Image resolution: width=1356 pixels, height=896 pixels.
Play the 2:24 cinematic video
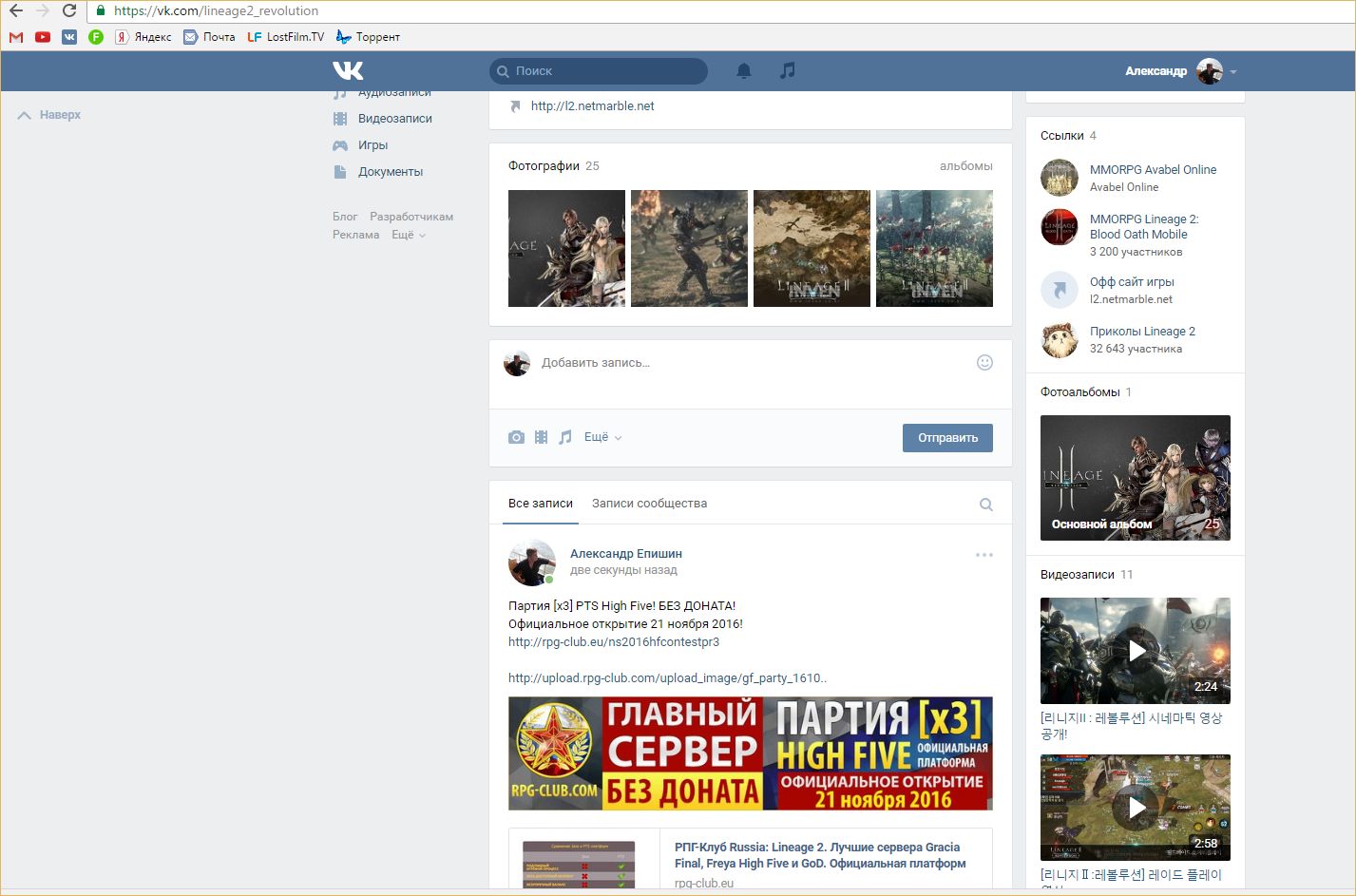click(1136, 651)
